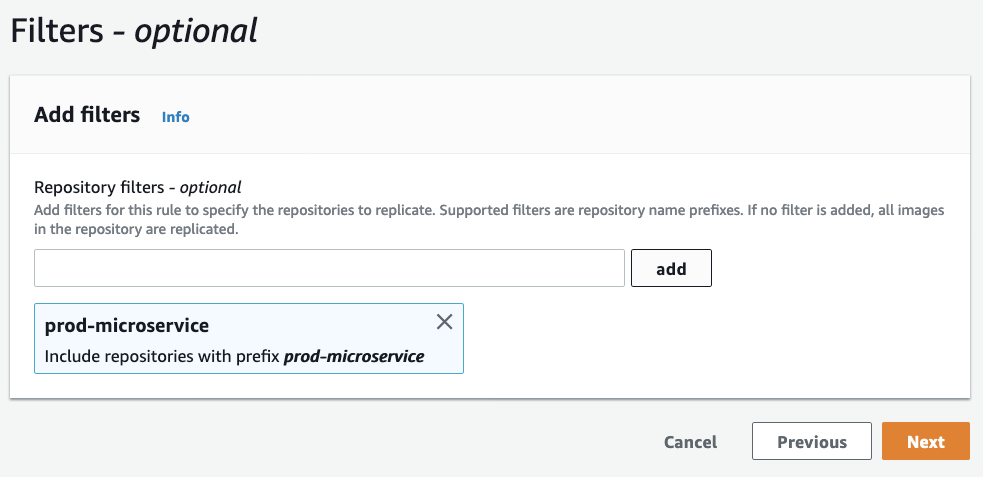
Task: Cancel the filter setup
Action: [690, 442]
